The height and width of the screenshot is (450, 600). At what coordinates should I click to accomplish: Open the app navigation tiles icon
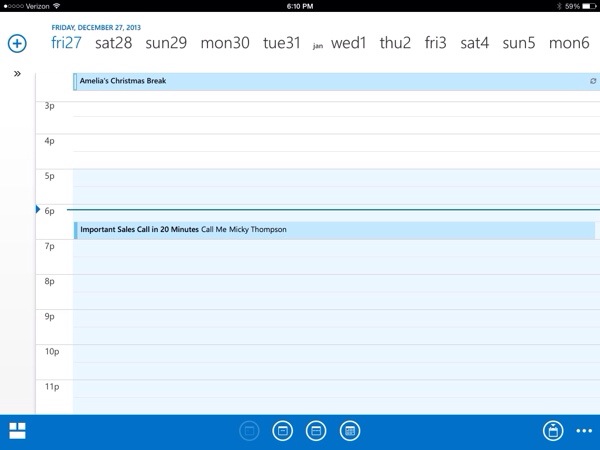17,431
